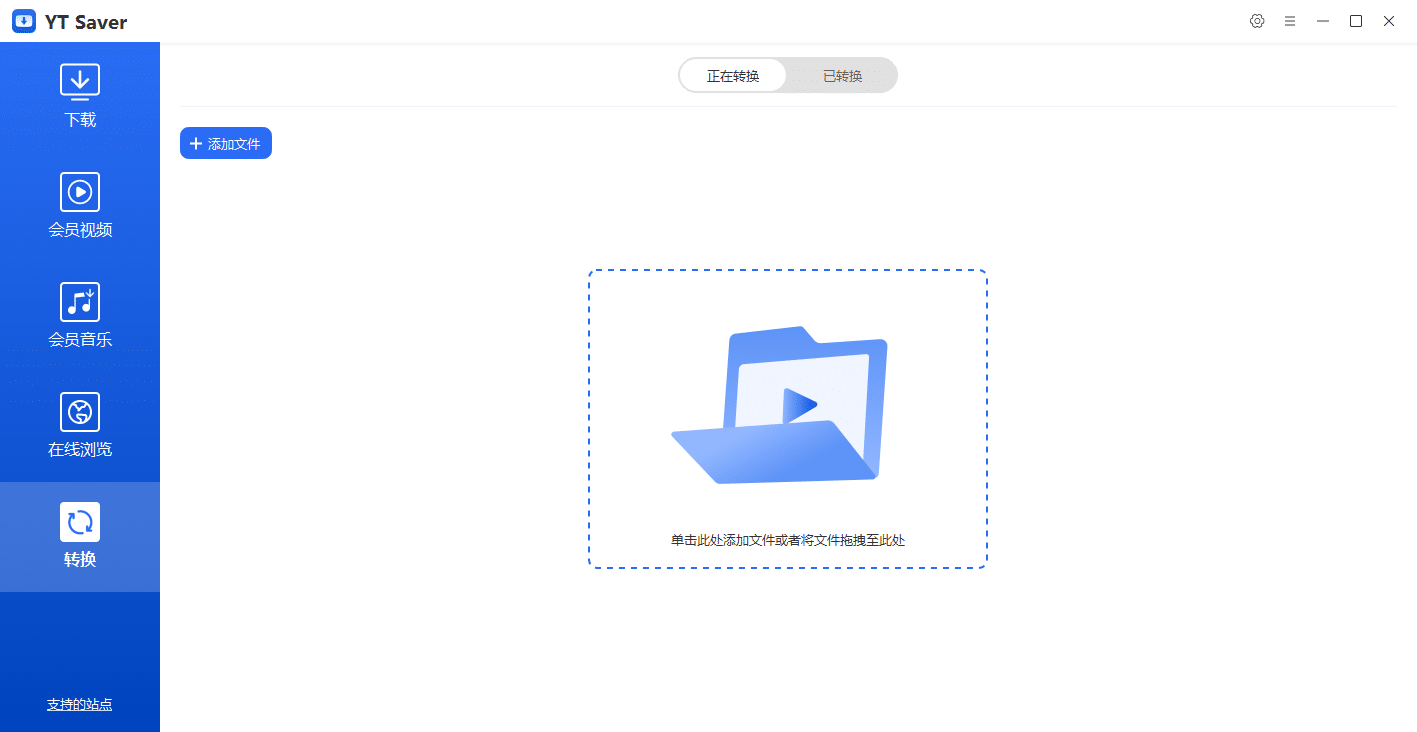Click the YT Saver app logo
Viewport: 1417px width, 732px height.
pos(24,21)
